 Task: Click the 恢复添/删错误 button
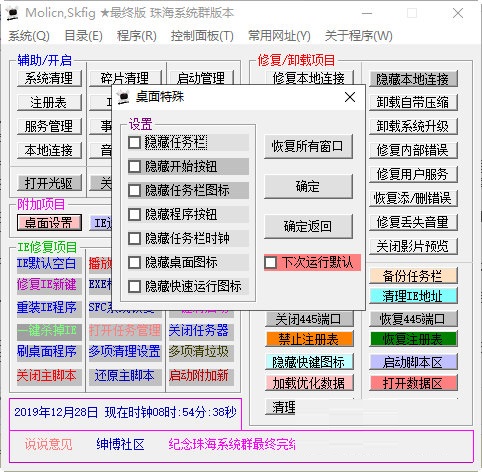pos(413,198)
